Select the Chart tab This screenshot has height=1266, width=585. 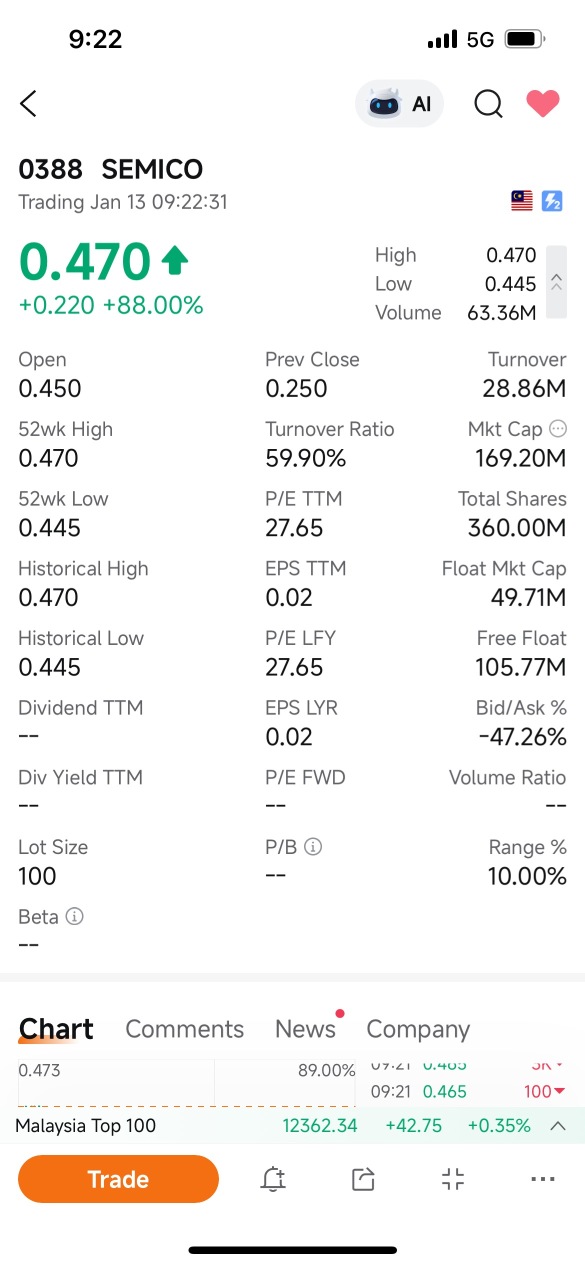point(56,1029)
